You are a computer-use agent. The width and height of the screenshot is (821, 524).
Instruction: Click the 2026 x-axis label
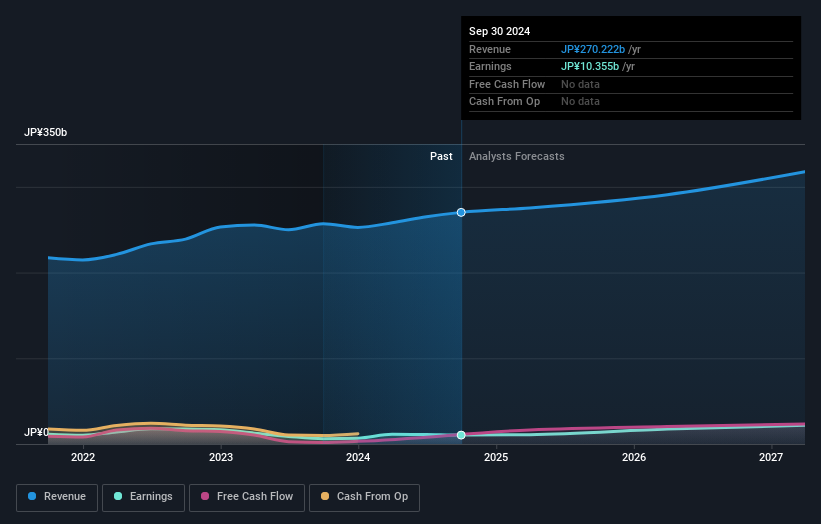(634, 457)
